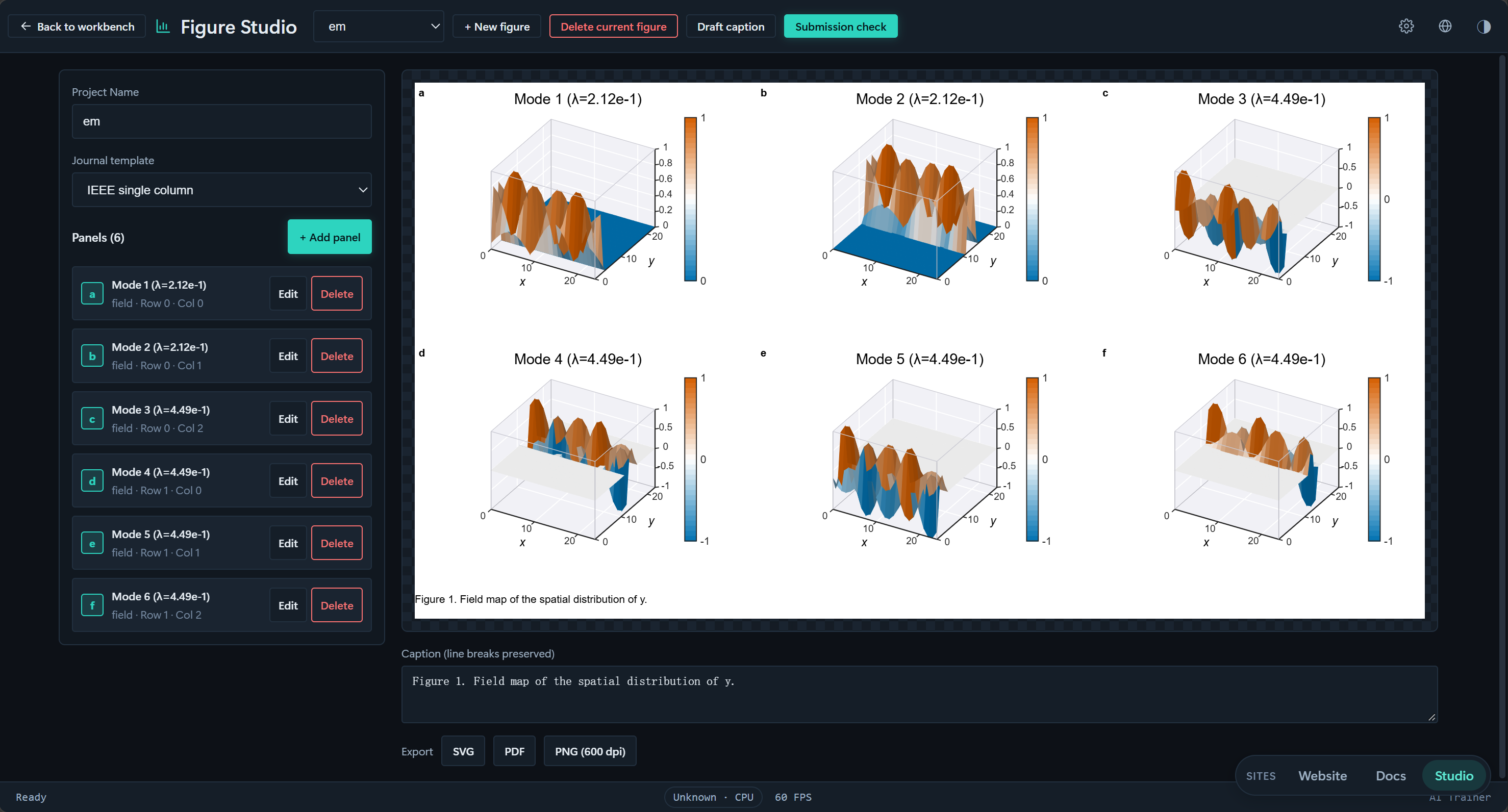Click panel badge 'a' for Mode 1
This screenshot has height=812, width=1508.
tap(92, 294)
